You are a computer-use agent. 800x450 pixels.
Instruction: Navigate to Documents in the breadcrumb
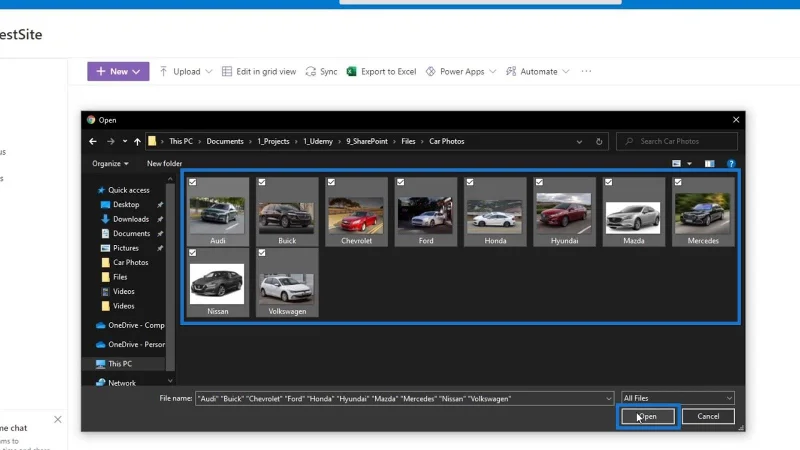click(x=225, y=141)
